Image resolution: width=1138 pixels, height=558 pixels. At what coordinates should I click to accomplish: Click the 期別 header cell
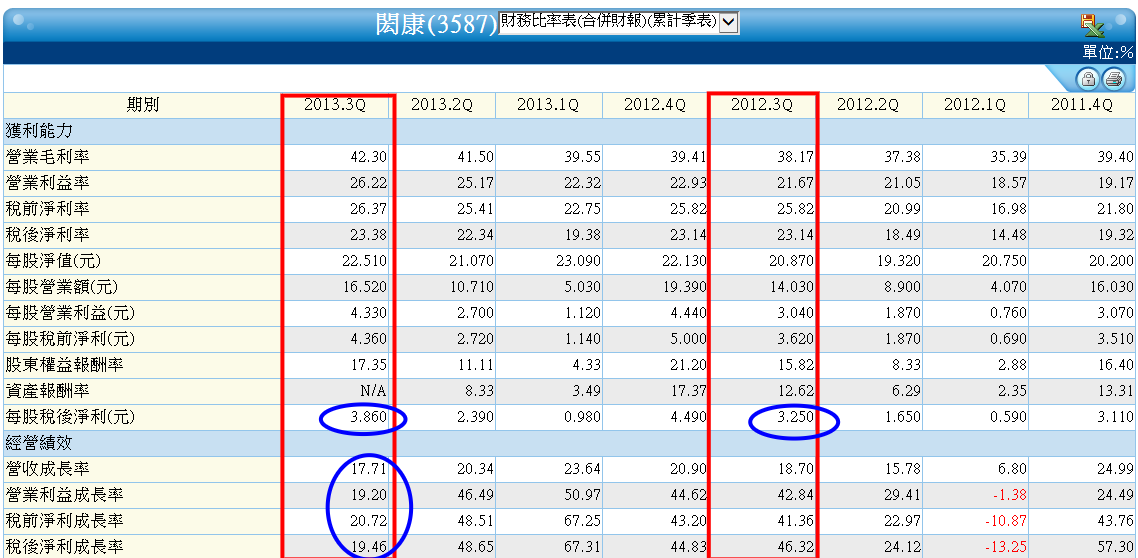click(x=143, y=105)
